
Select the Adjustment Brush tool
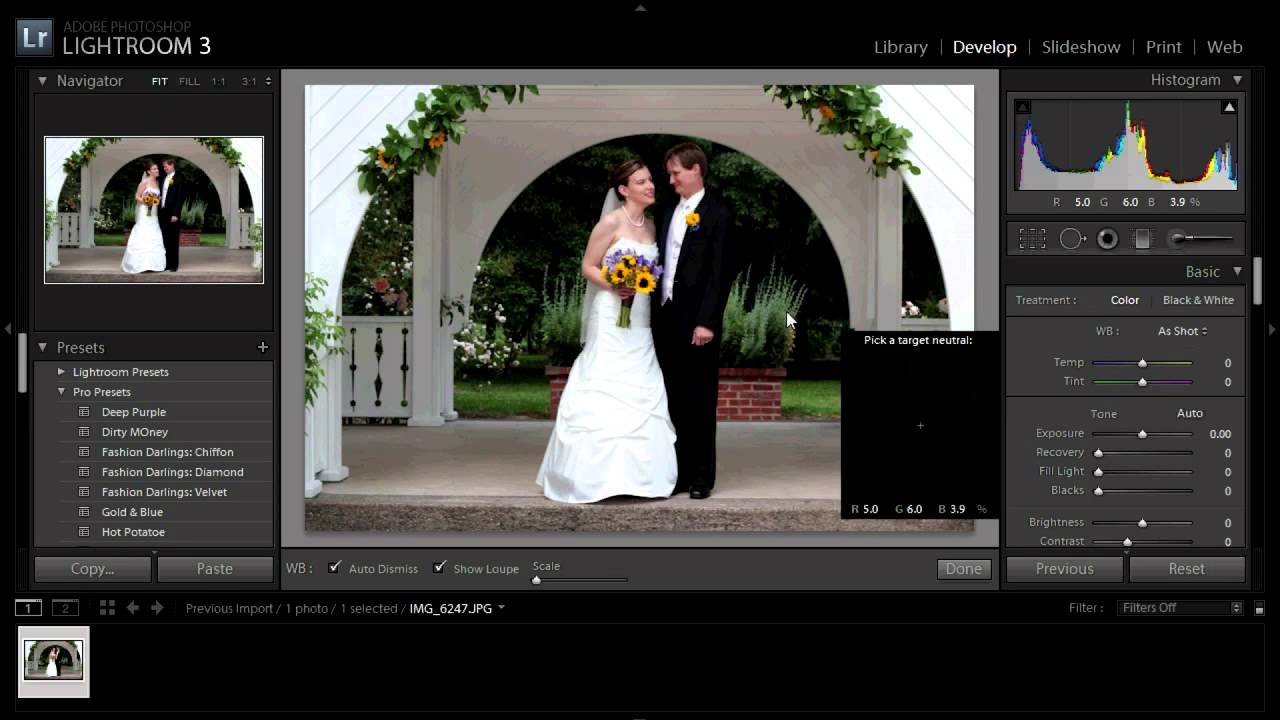pyautogui.click(x=1200, y=238)
